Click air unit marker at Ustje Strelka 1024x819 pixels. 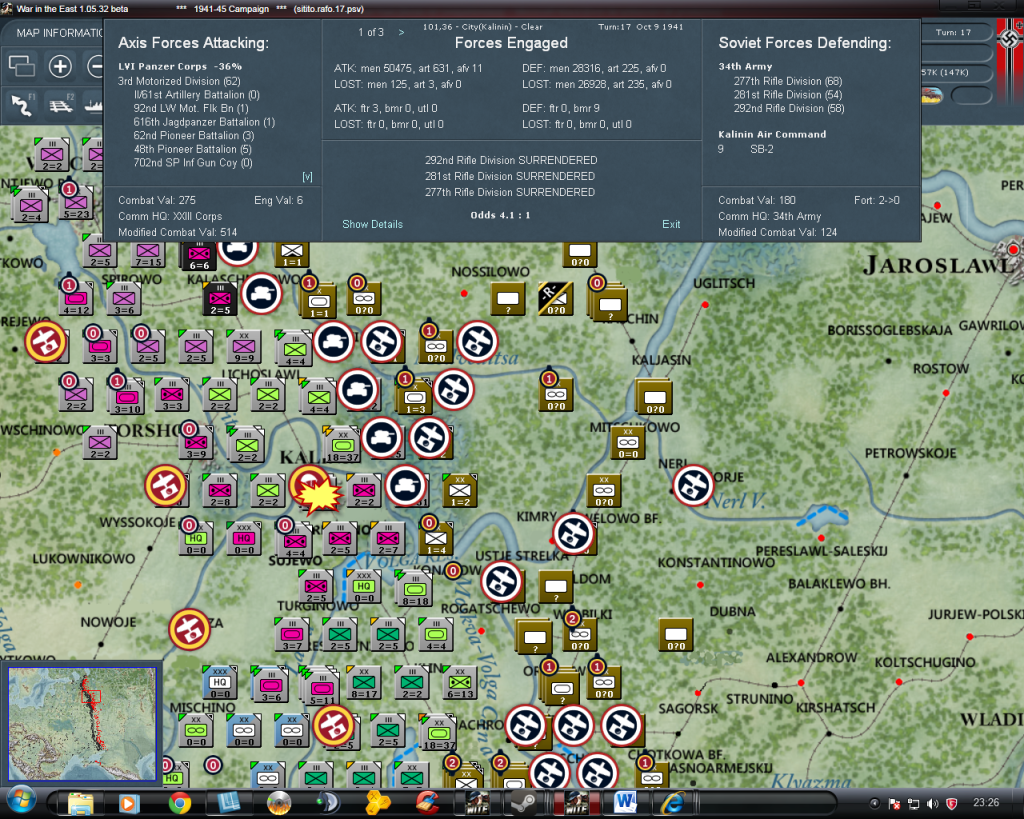point(502,582)
